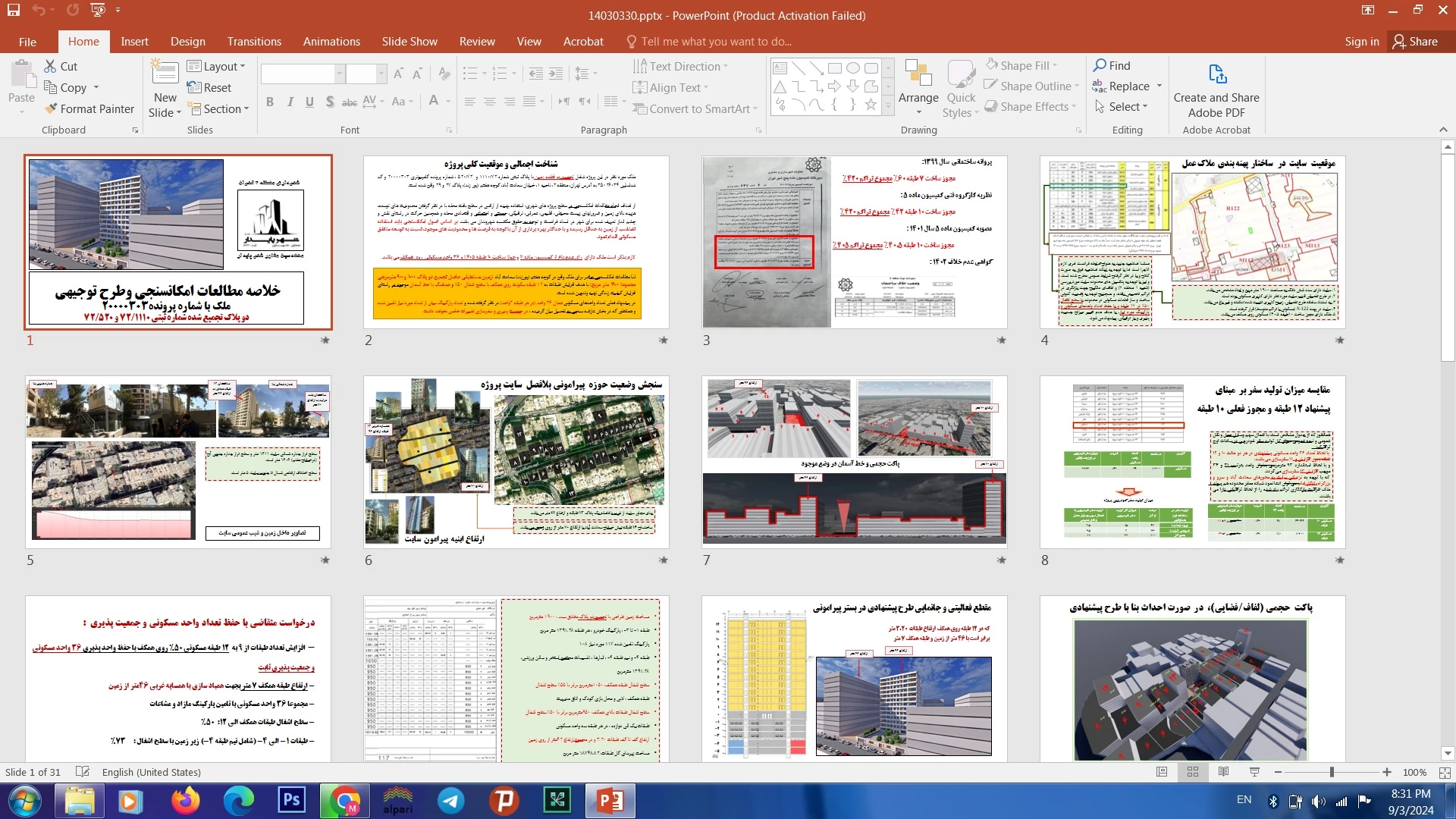The width and height of the screenshot is (1456, 819).
Task: Open the File tab
Action: click(x=27, y=41)
